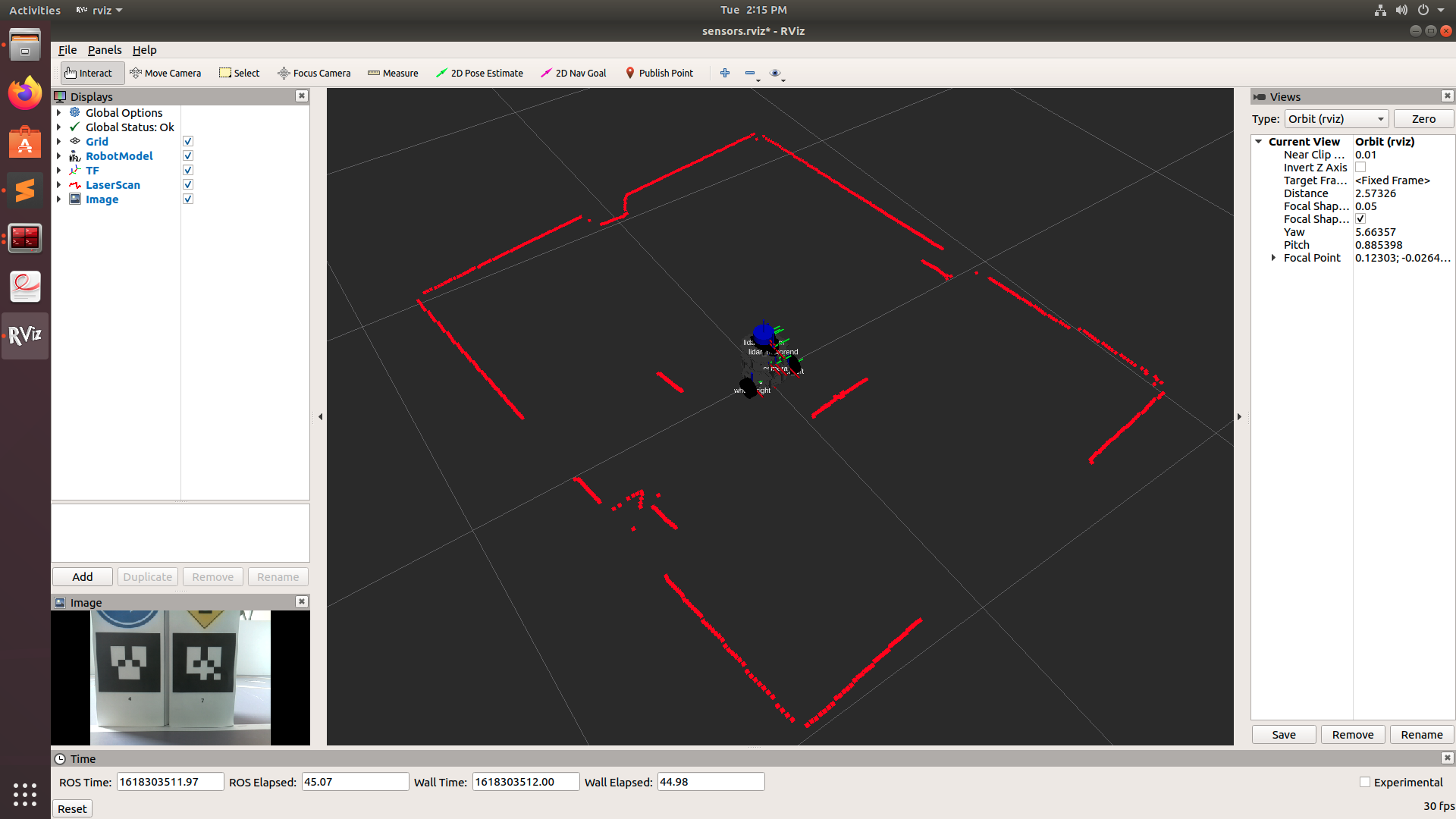Viewport: 1456px width, 819px height.
Task: Toggle the TF display checkbox
Action: pos(188,170)
